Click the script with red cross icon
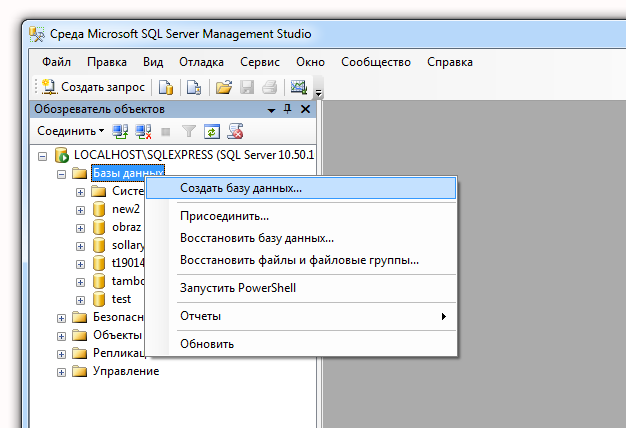 tap(236, 131)
